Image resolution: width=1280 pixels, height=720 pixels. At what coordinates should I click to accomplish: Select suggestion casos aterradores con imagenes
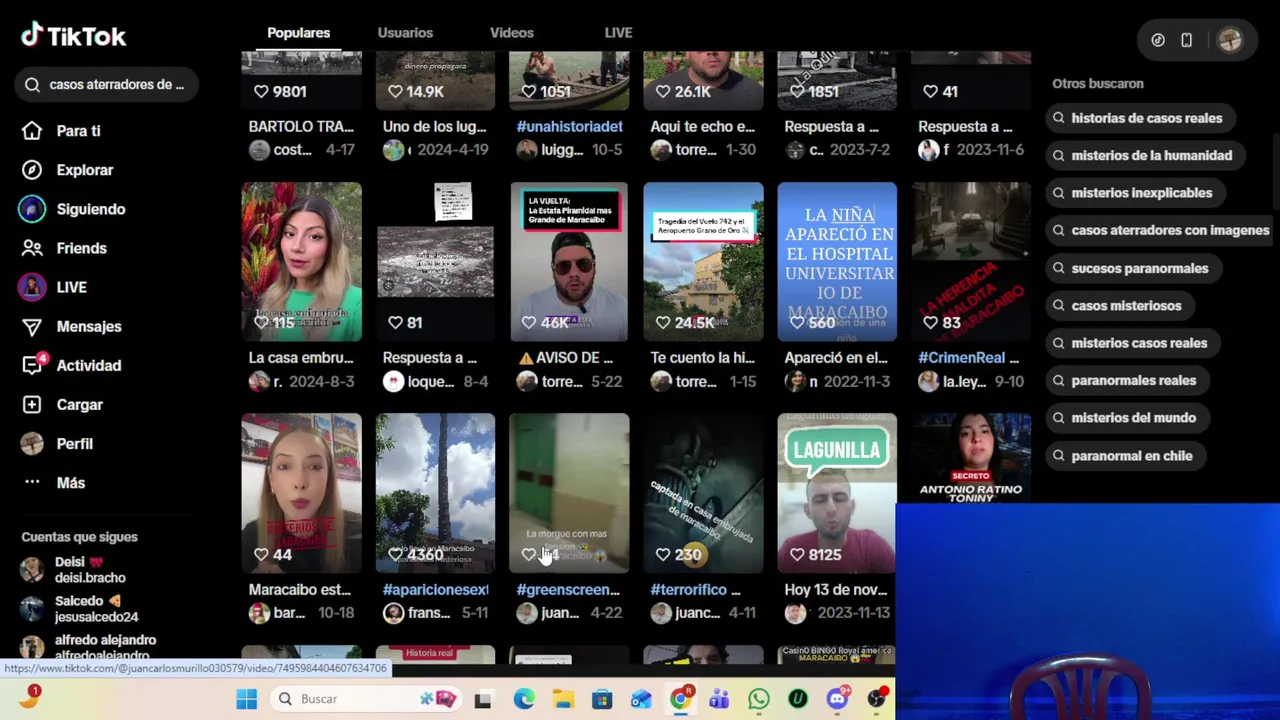[x=1160, y=230]
